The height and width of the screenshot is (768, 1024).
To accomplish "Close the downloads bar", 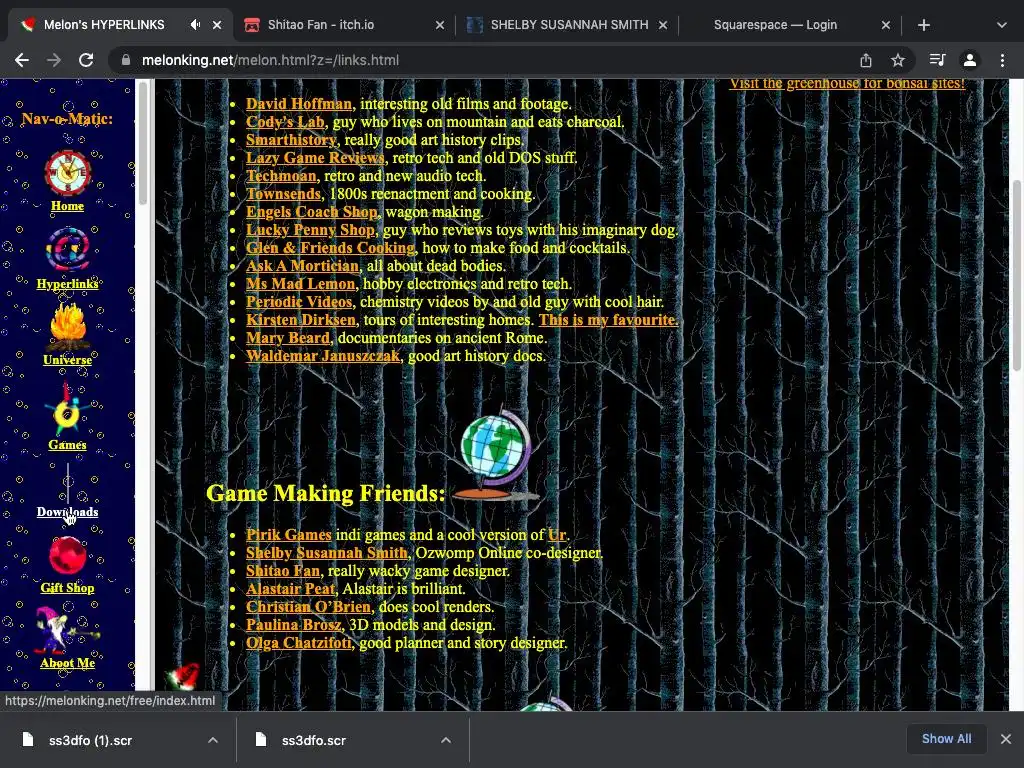I will pos(1006,739).
